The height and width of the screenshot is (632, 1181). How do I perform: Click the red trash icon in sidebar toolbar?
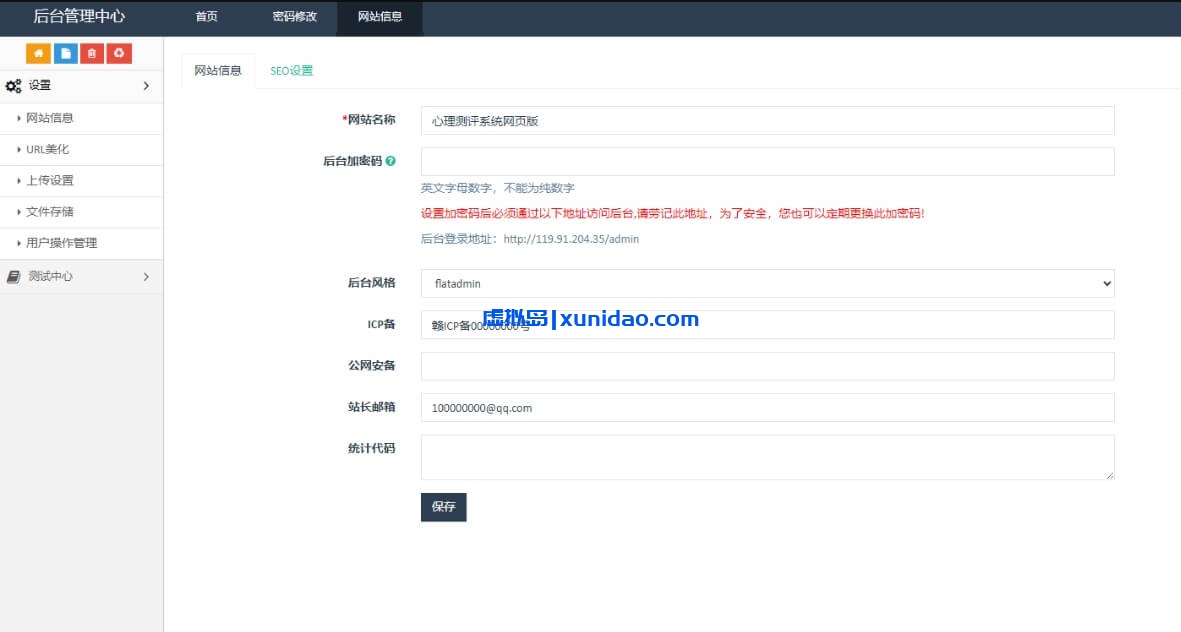(x=92, y=52)
